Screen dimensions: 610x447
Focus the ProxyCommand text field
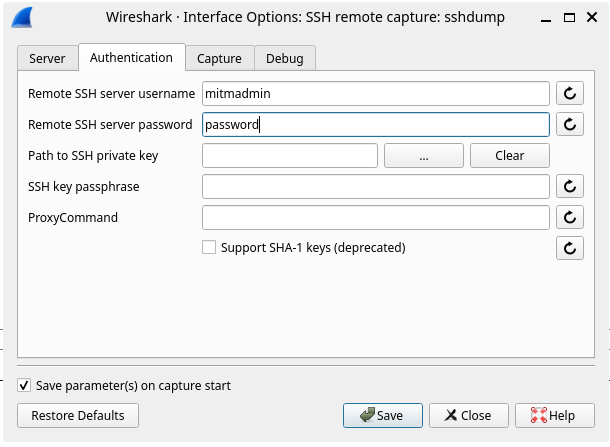click(375, 217)
